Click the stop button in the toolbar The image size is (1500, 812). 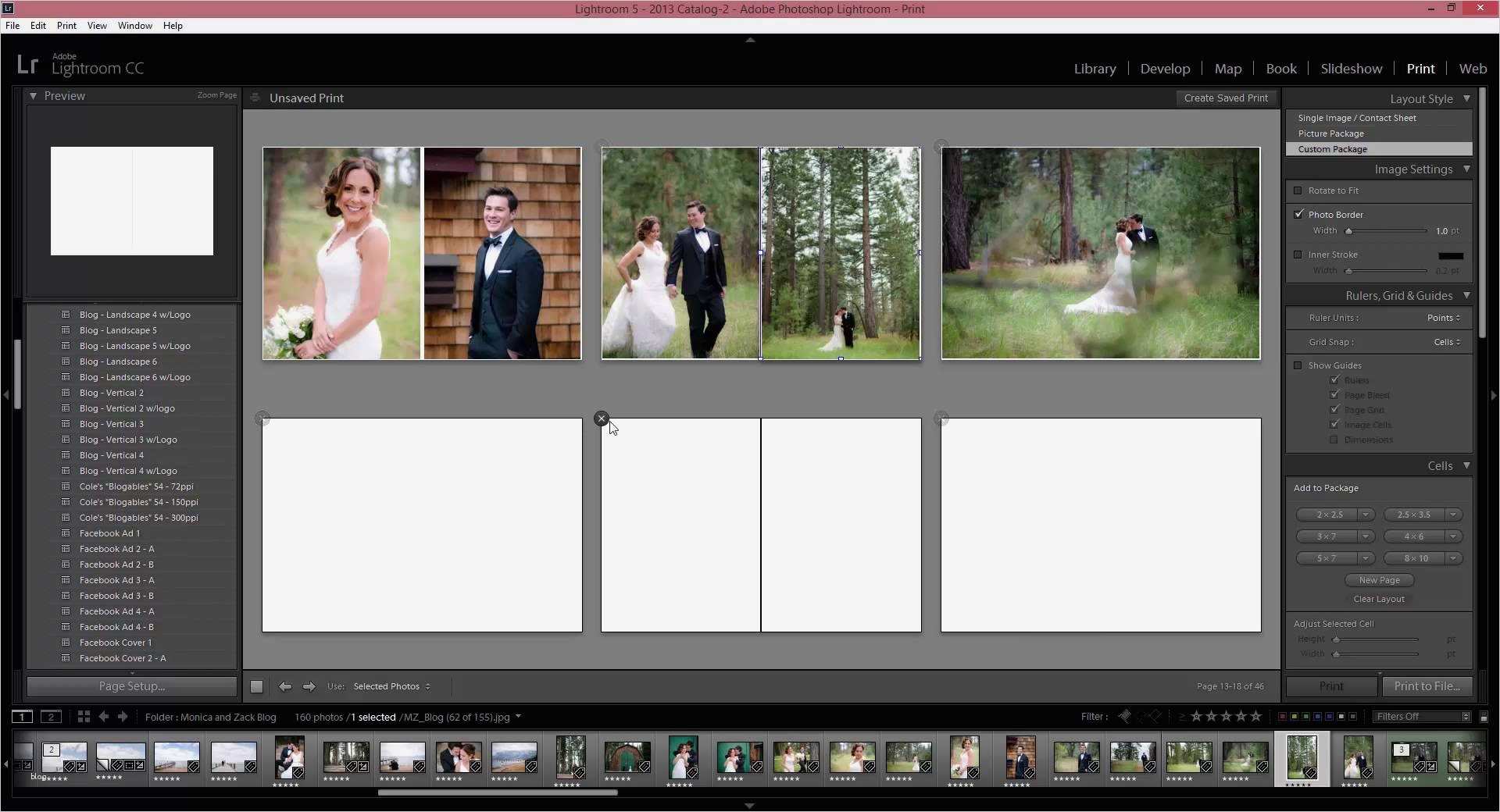(256, 686)
